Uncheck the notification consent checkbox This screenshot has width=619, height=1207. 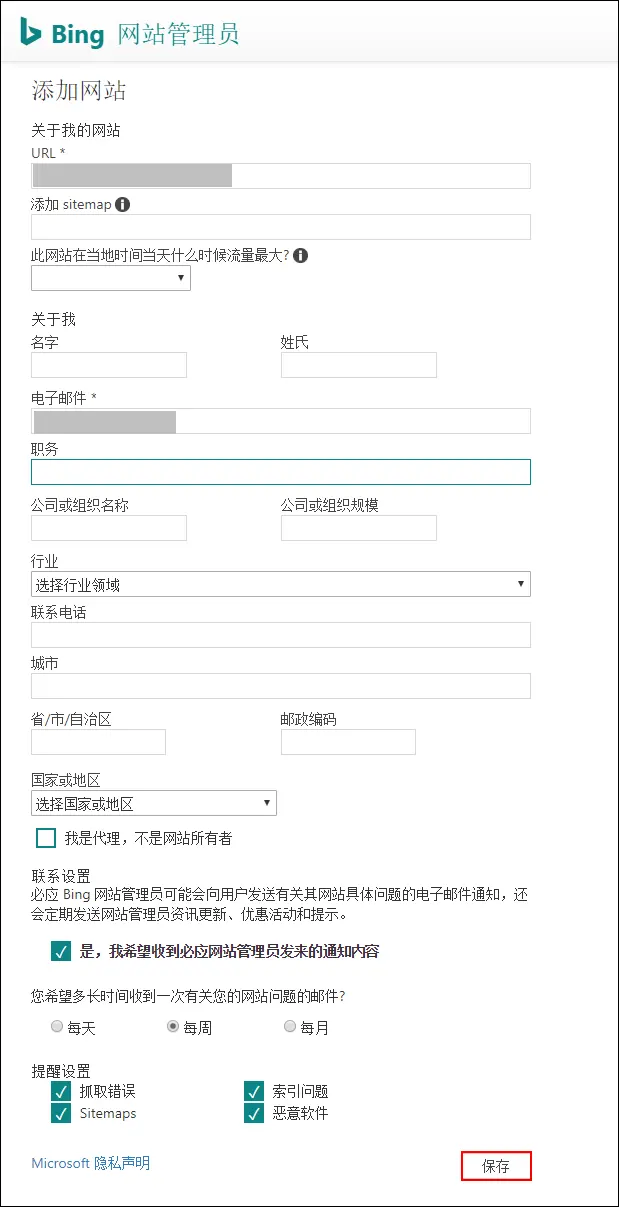click(x=61, y=951)
